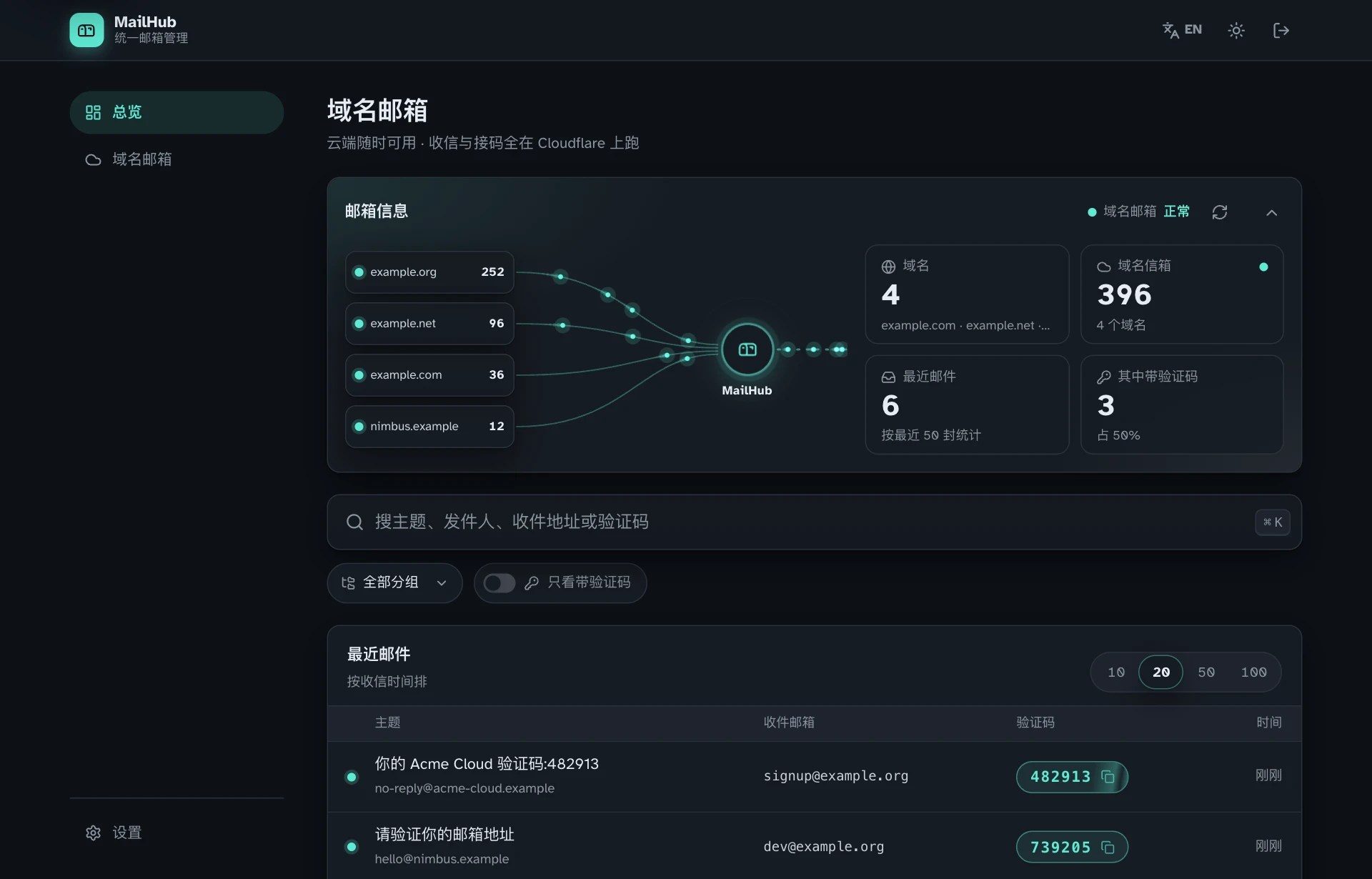The image size is (1372, 879).
Task: Click the unread dot on Acme Cloud mail
Action: tap(352, 777)
